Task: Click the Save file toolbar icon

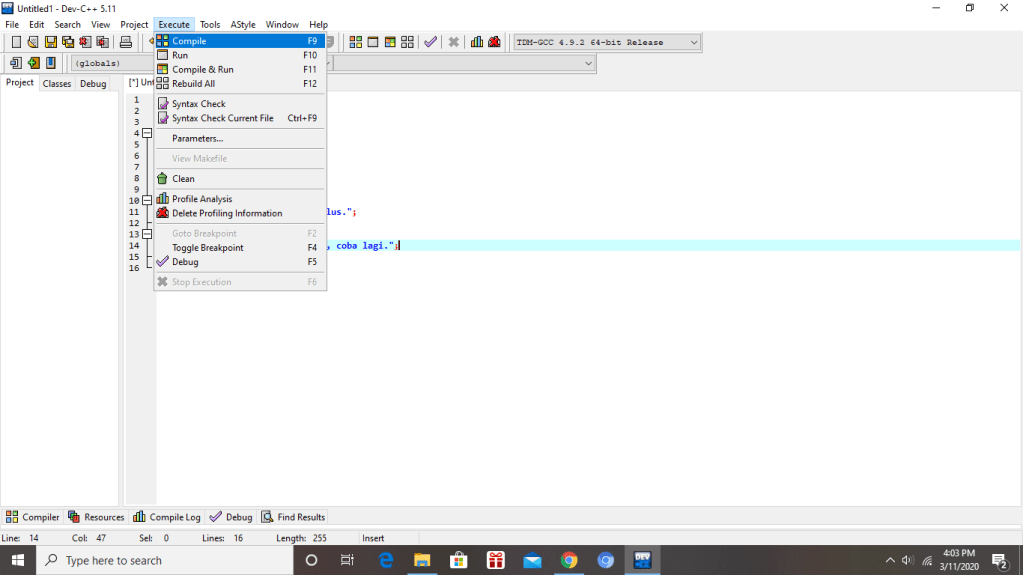Action: 50,42
